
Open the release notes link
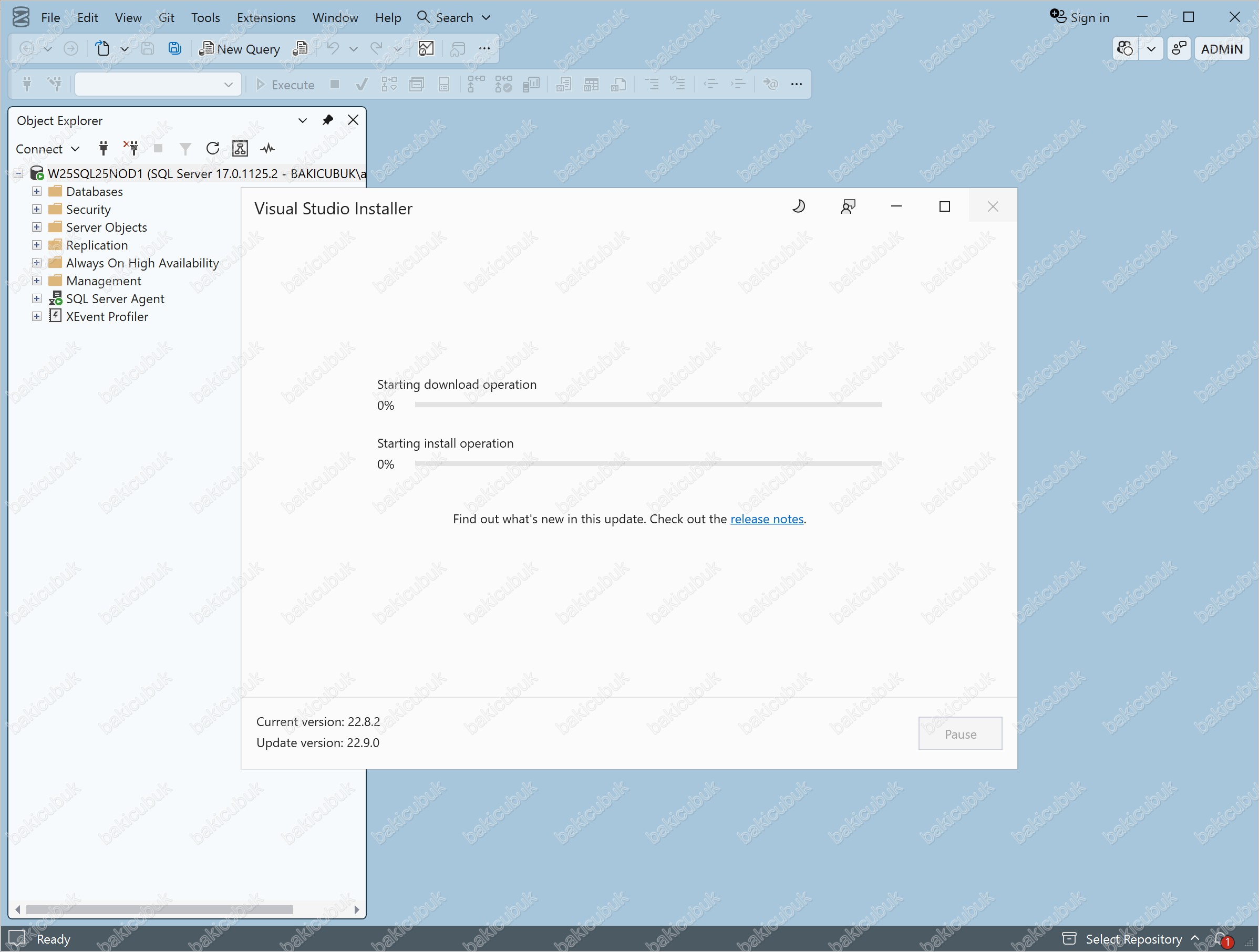click(767, 519)
